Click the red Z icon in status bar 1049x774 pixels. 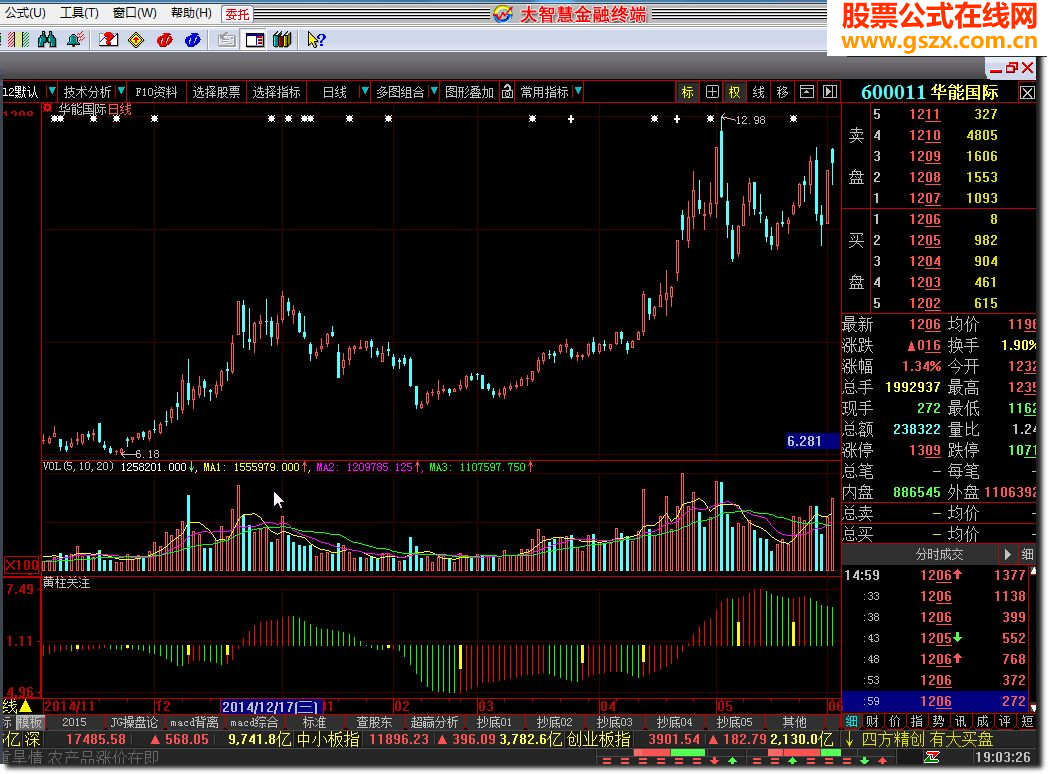[932, 757]
